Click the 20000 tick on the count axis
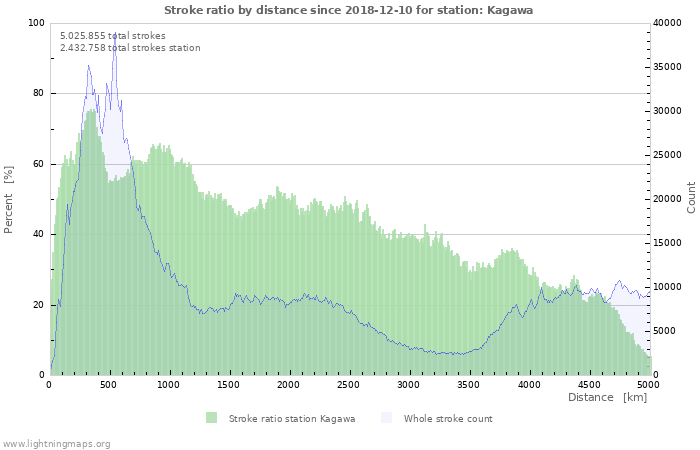This screenshot has height=450, width=700. pyautogui.click(x=668, y=199)
